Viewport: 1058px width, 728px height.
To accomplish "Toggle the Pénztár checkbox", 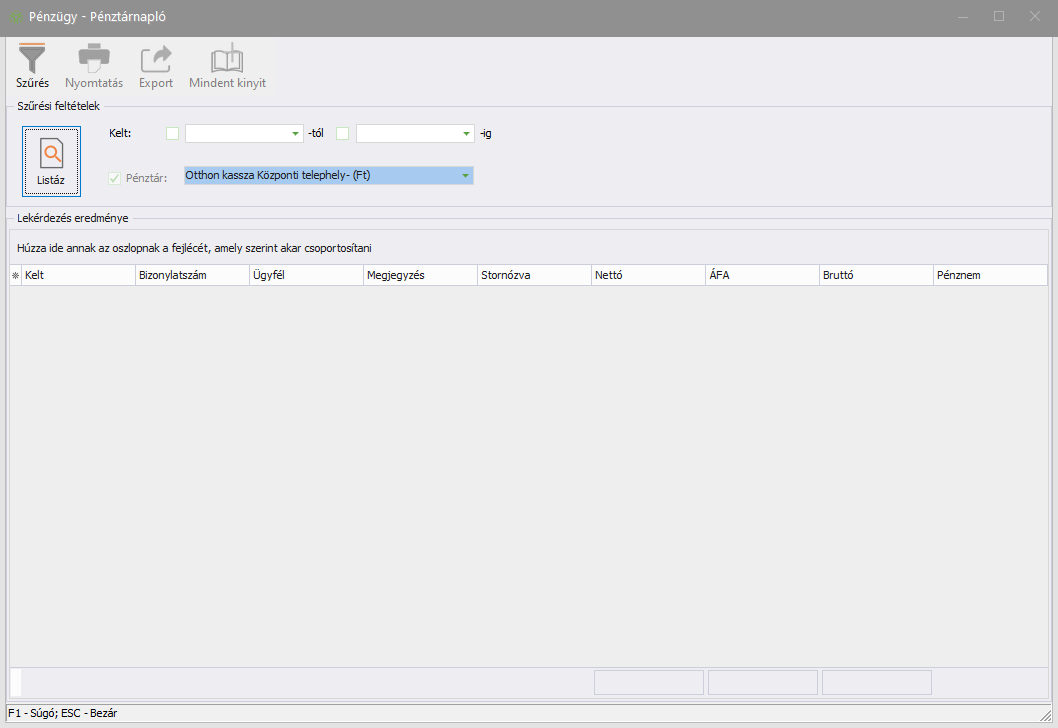I will point(114,178).
